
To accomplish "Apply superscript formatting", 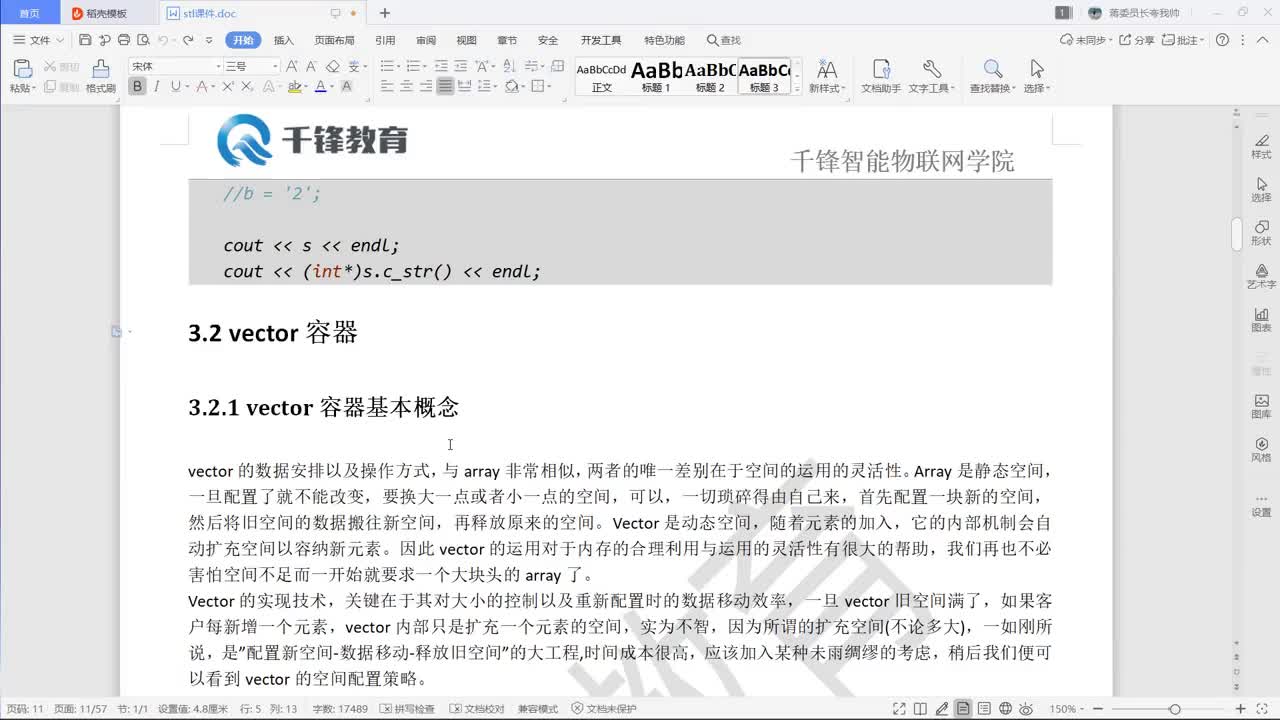I will (228, 87).
